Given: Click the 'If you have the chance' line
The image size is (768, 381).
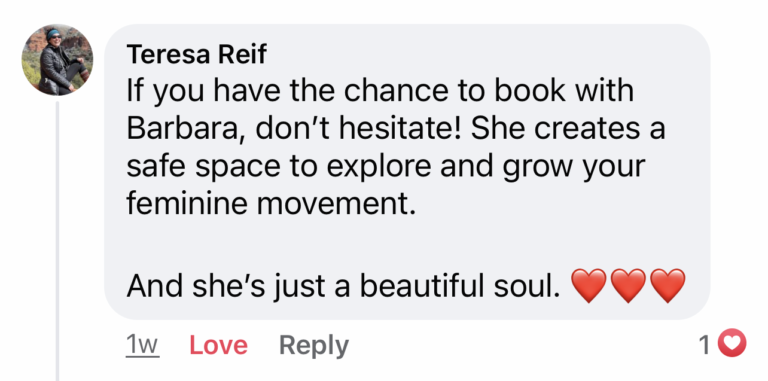Looking at the screenshot, I should point(380,92).
